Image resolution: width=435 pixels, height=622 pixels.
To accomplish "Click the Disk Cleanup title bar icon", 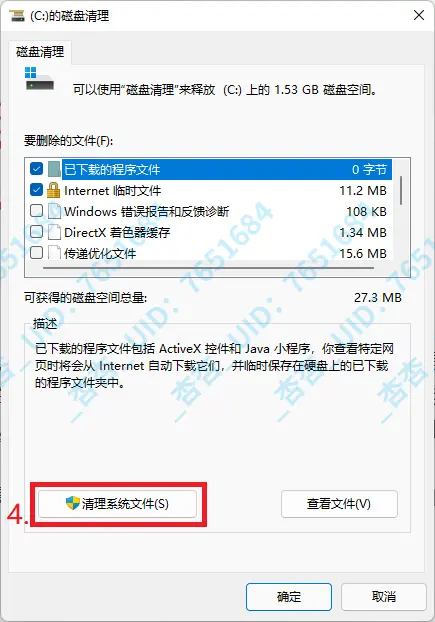I will click(17, 16).
